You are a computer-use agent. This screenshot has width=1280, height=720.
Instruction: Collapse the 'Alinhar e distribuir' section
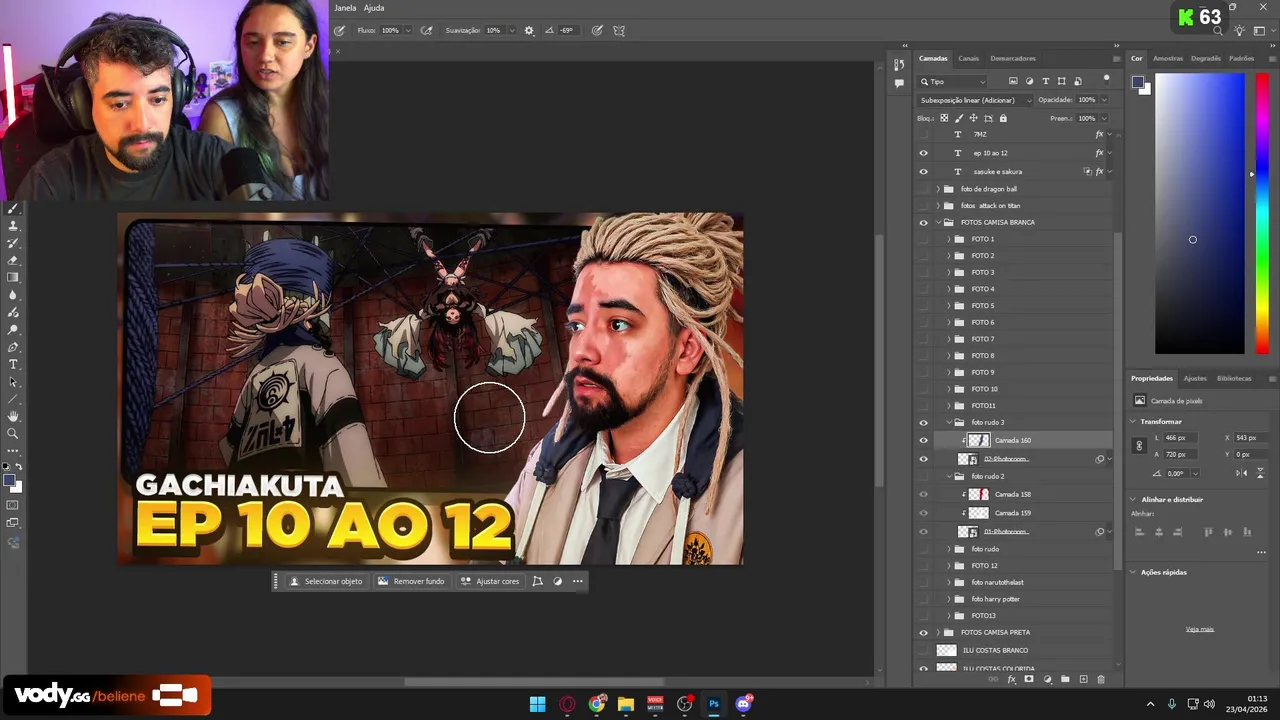pos(1133,499)
